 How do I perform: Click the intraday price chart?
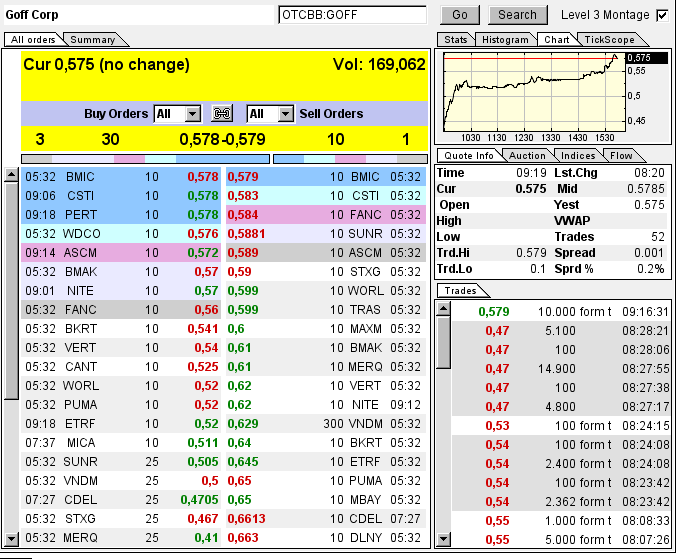pos(534,92)
